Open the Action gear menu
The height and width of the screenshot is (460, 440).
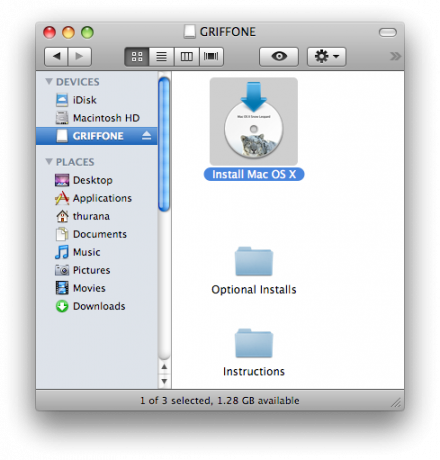[326, 56]
